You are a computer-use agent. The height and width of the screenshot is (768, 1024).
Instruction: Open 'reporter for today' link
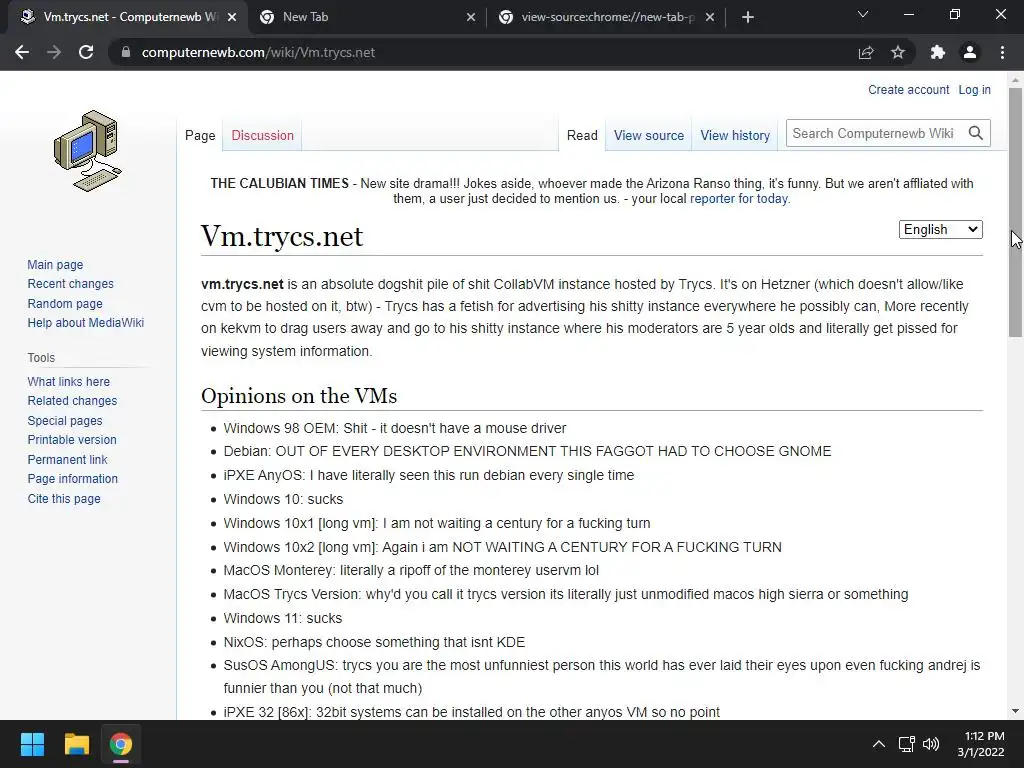[739, 199]
